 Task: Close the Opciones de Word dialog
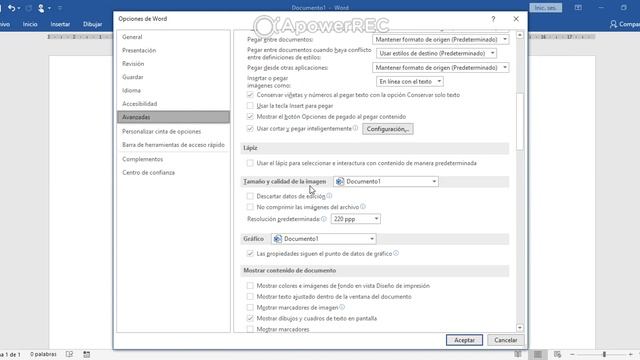pos(516,19)
